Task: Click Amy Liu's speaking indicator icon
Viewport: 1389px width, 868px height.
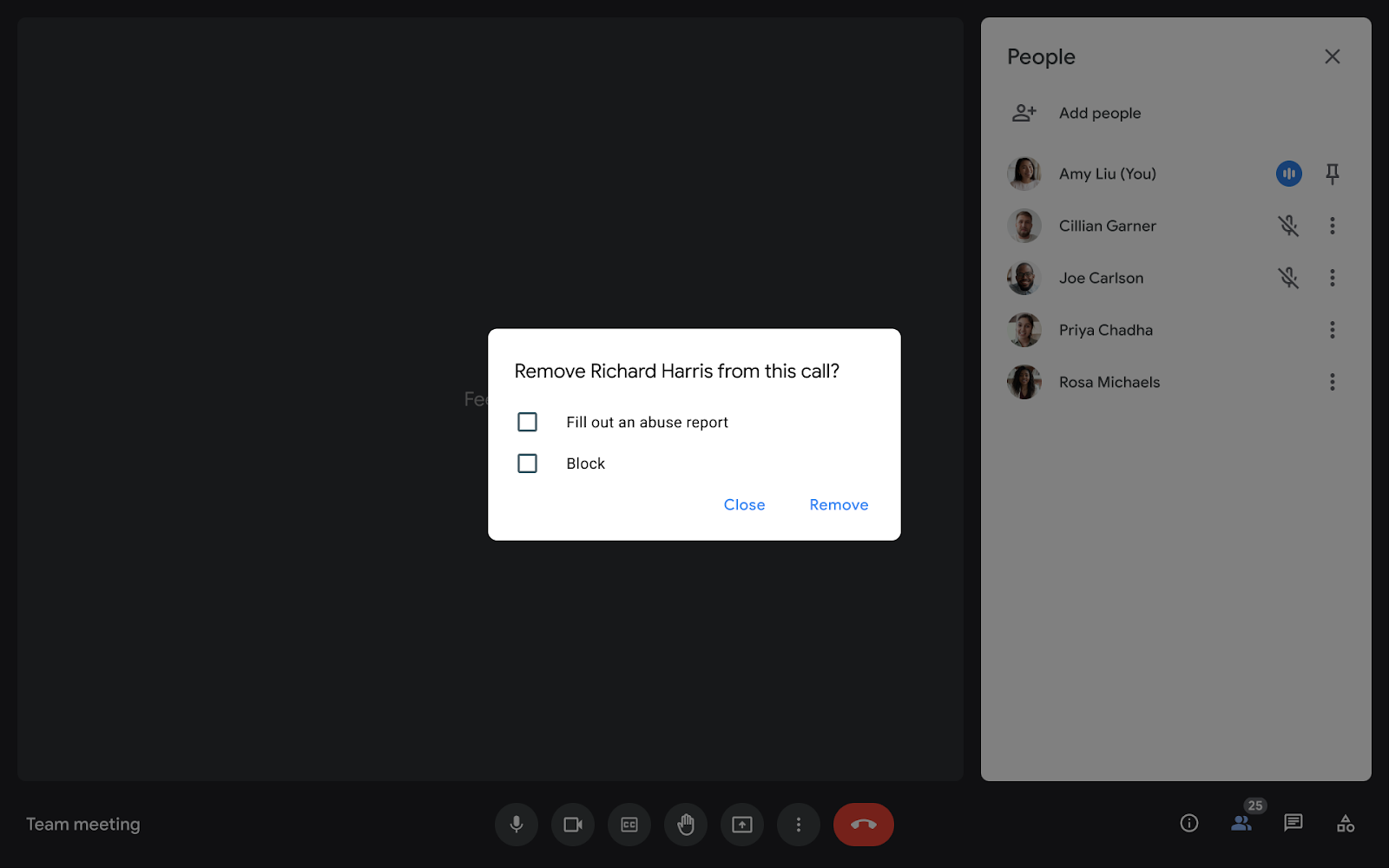Action: pos(1289,174)
